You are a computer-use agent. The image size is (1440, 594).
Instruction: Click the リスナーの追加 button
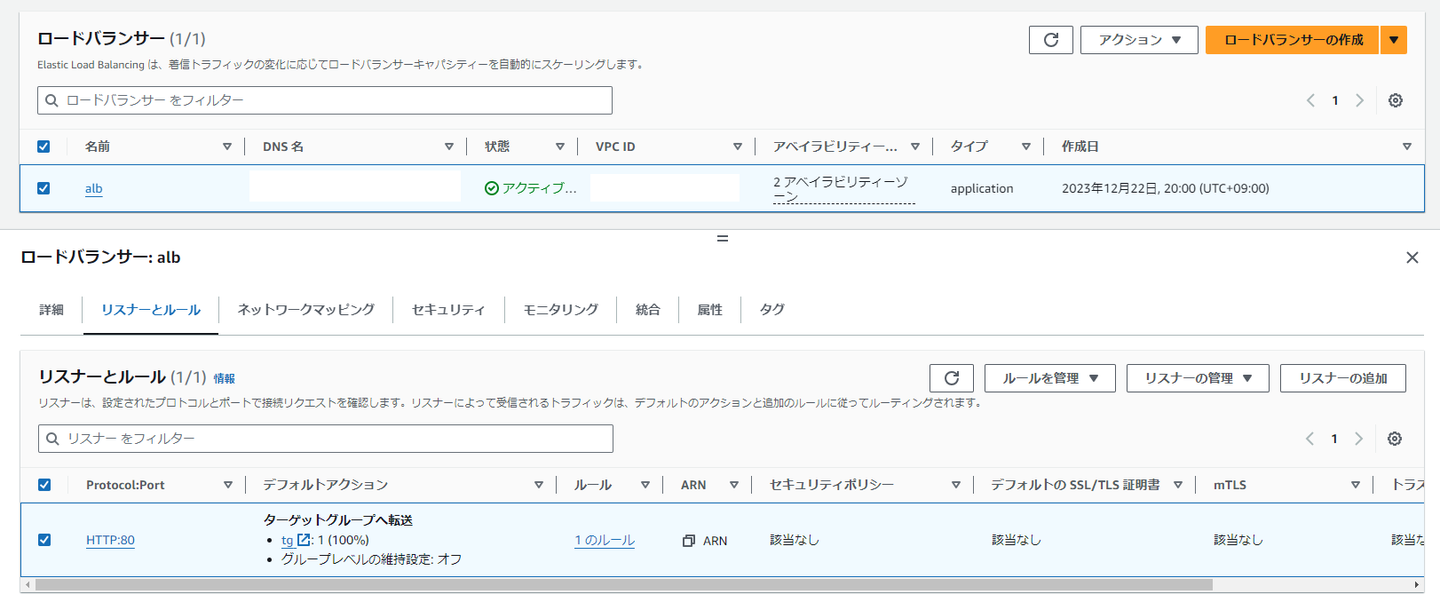1342,378
